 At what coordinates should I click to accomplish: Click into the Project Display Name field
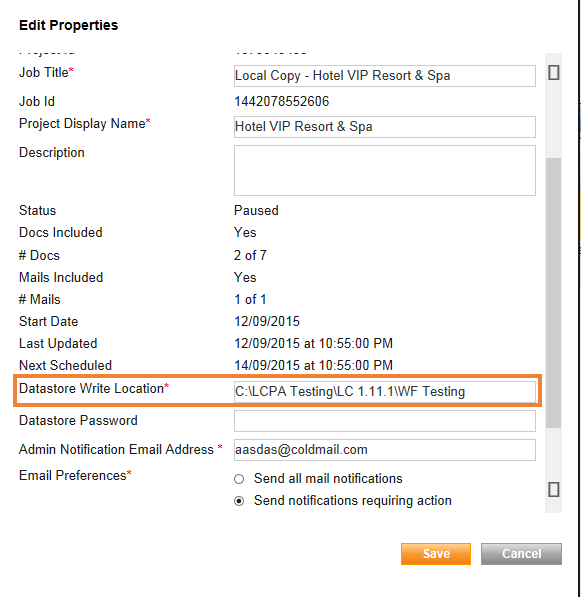click(385, 127)
